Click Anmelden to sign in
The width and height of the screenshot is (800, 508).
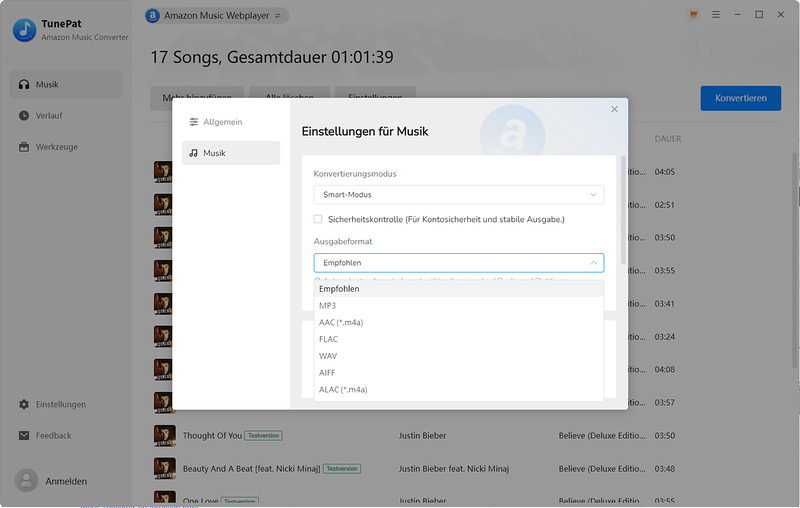pyautogui.click(x=66, y=481)
